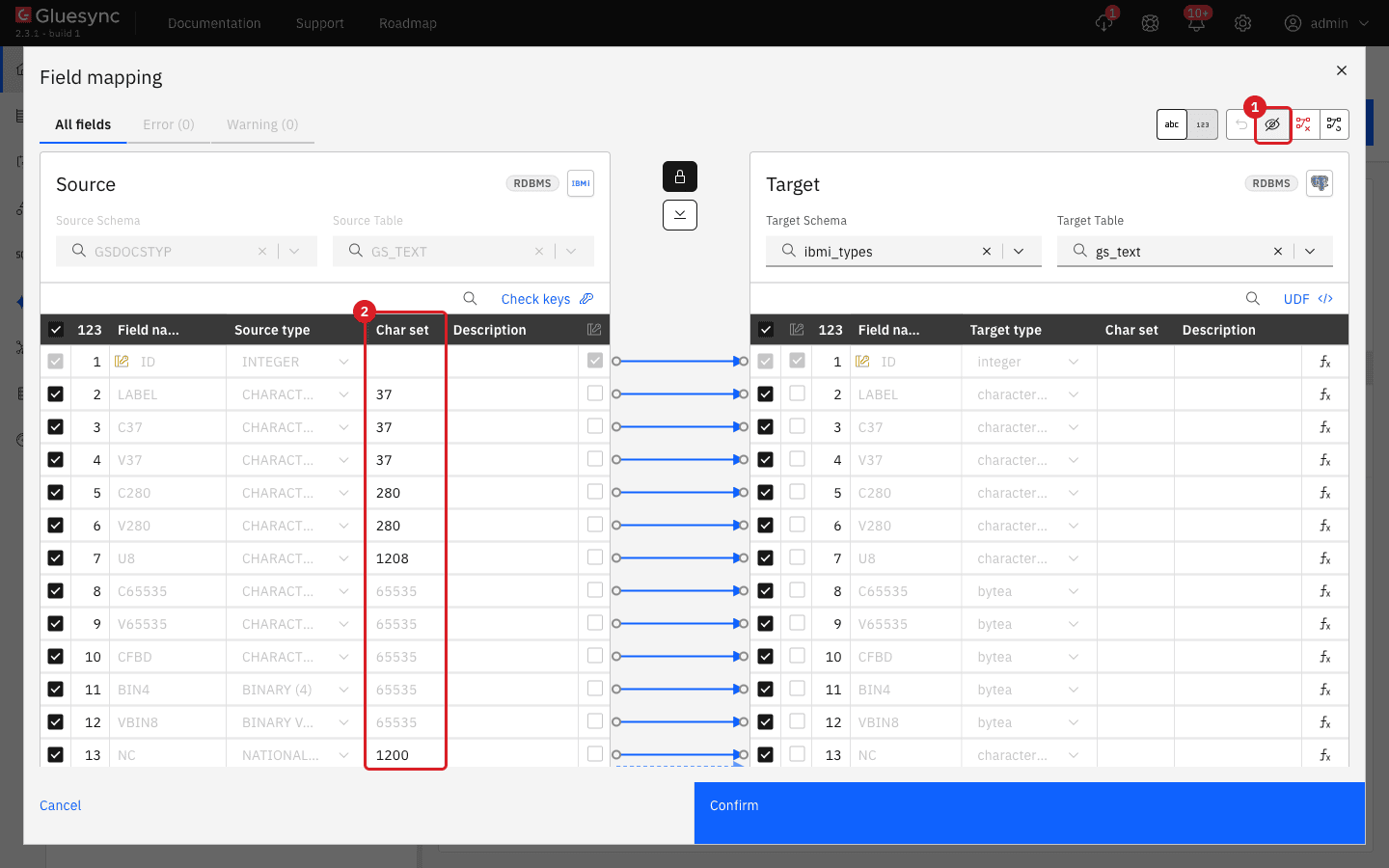The image size is (1389, 868).
Task: Click the red unlink mappings icon
Action: click(1303, 124)
